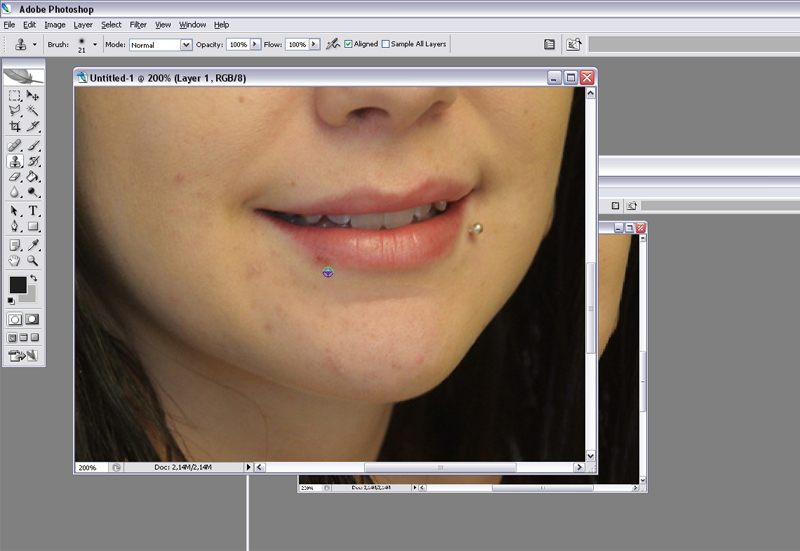Toggle the airbrush option icon
This screenshot has width=800, height=551.
tap(332, 45)
